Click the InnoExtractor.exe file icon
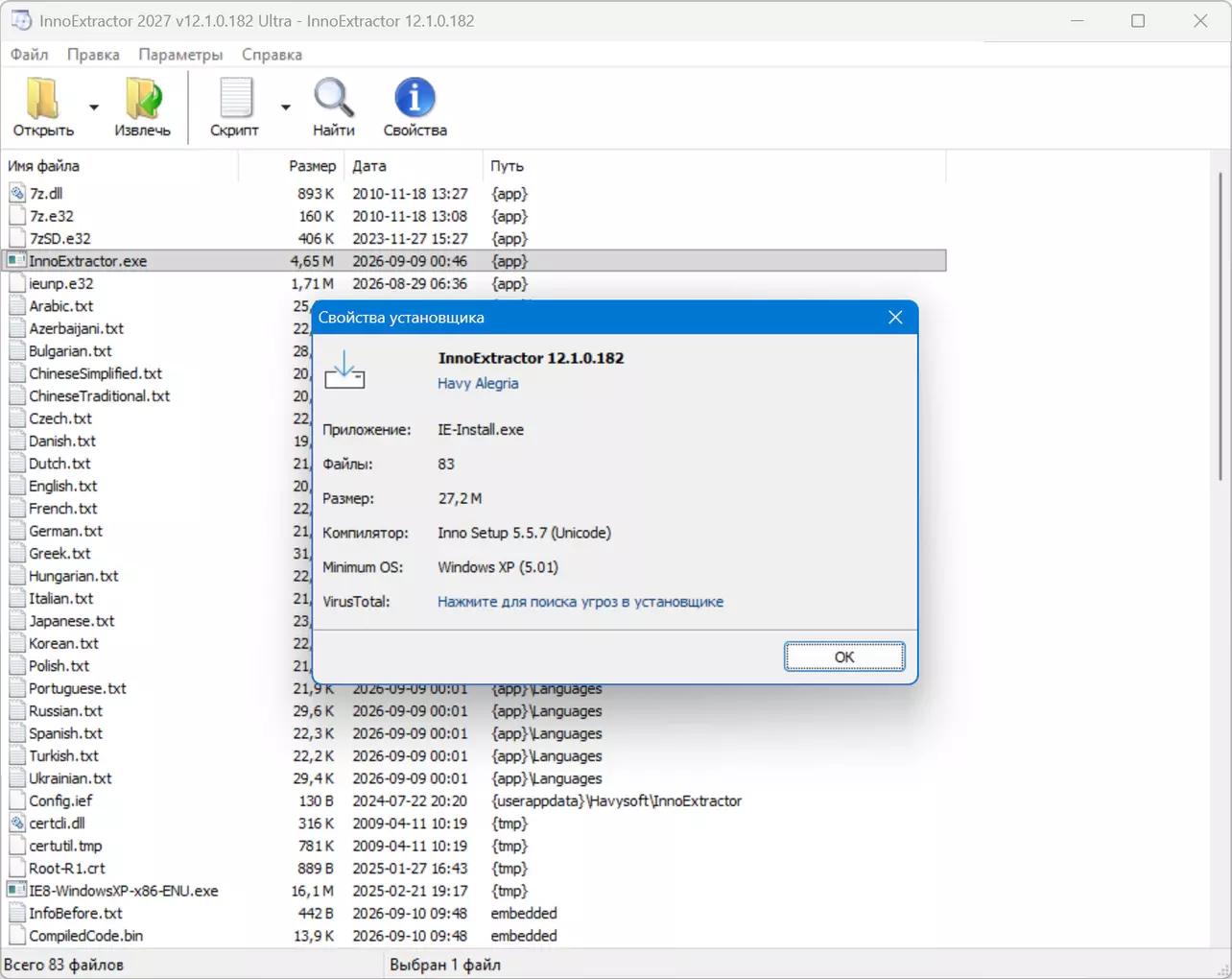Image resolution: width=1232 pixels, height=979 pixels. pyautogui.click(x=16, y=261)
